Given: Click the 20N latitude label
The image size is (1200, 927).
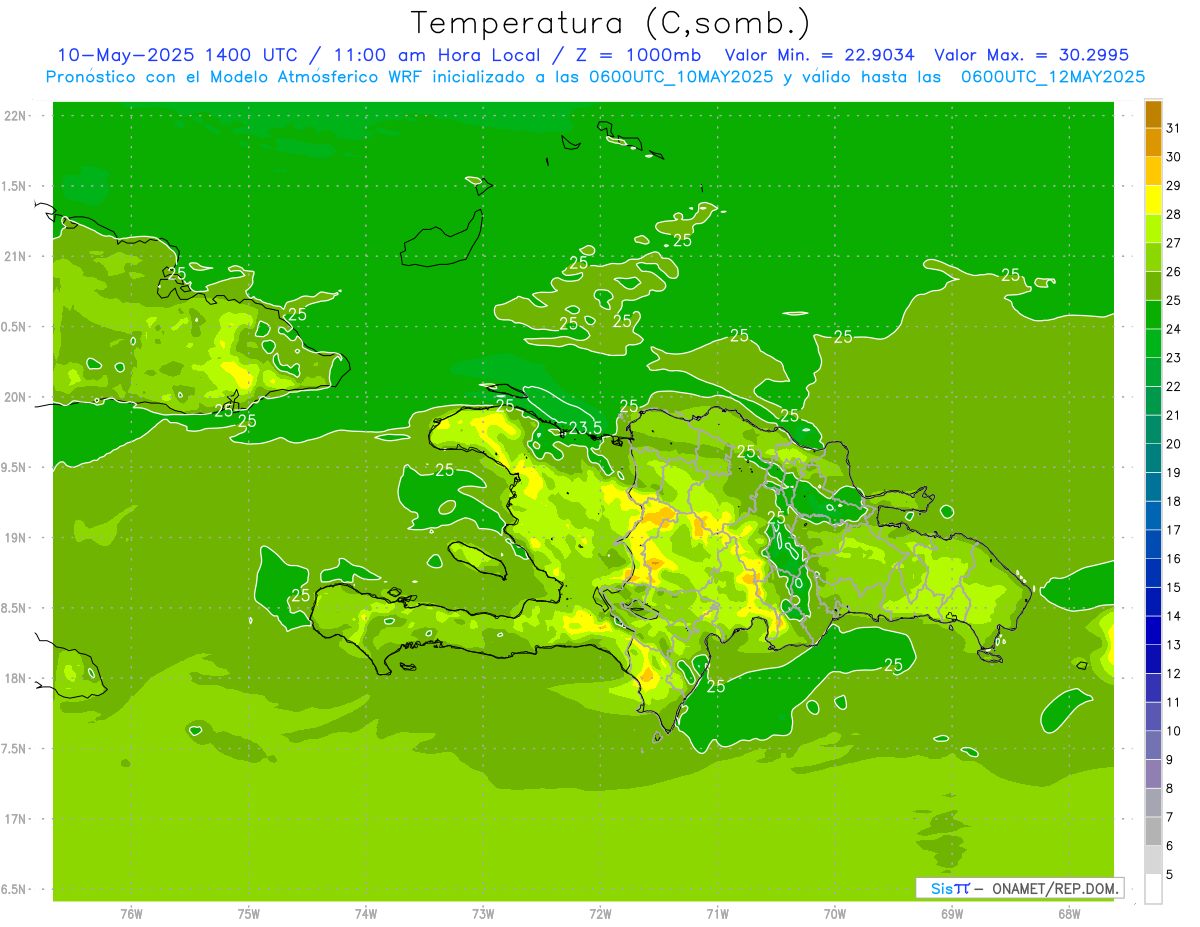Looking at the screenshot, I should (x=17, y=397).
